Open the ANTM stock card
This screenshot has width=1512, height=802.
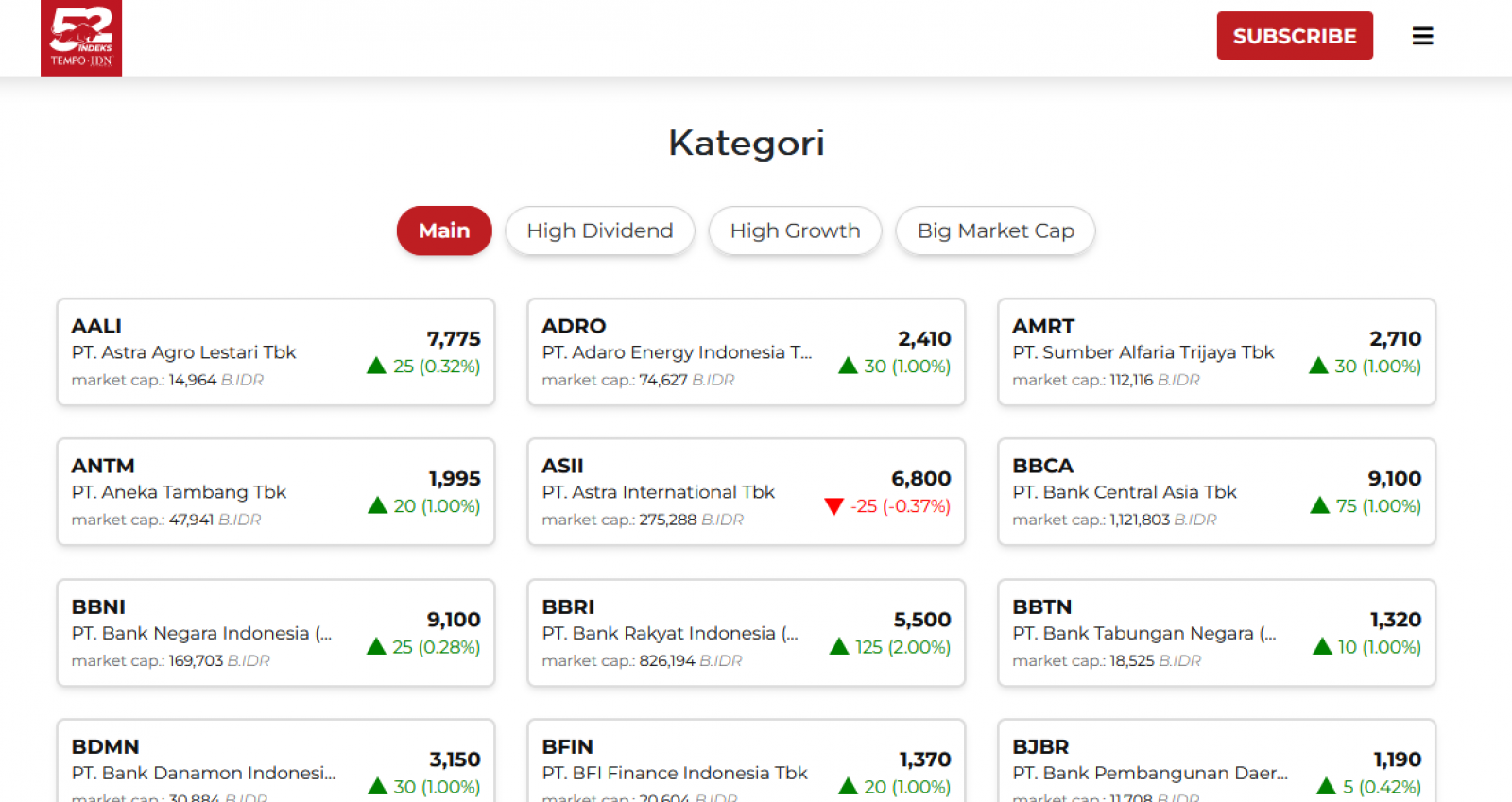point(276,492)
